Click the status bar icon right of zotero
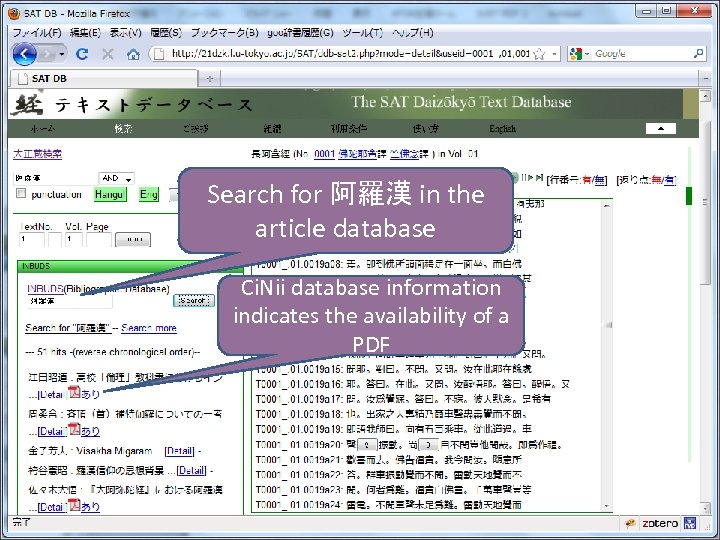The width and height of the screenshot is (720, 540). click(690, 523)
